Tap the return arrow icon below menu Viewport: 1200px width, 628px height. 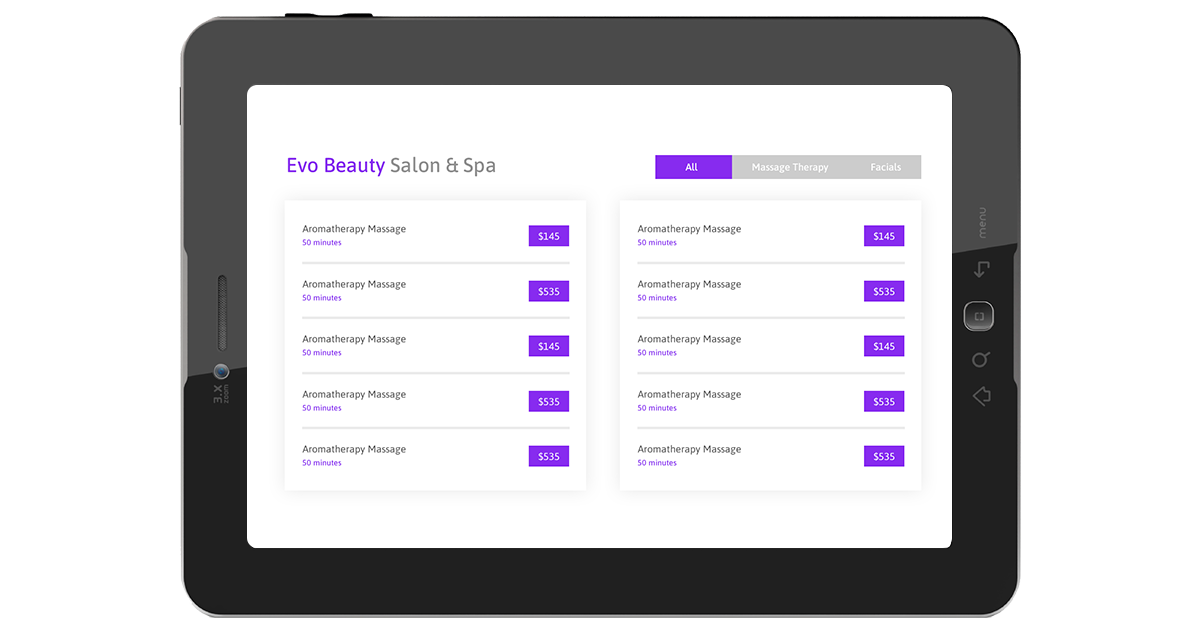(x=981, y=269)
